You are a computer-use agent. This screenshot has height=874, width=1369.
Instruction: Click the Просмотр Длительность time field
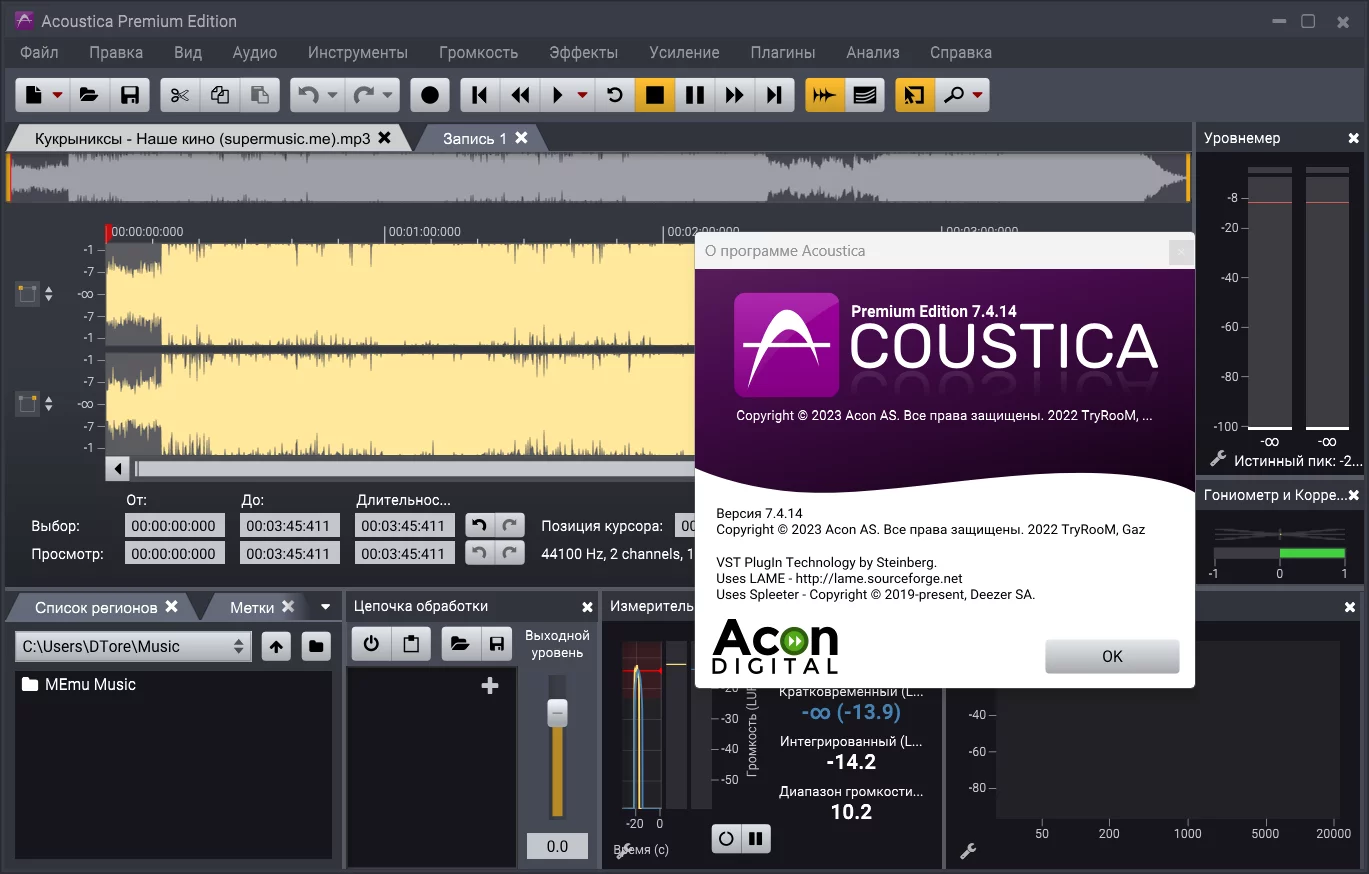pyautogui.click(x=405, y=553)
